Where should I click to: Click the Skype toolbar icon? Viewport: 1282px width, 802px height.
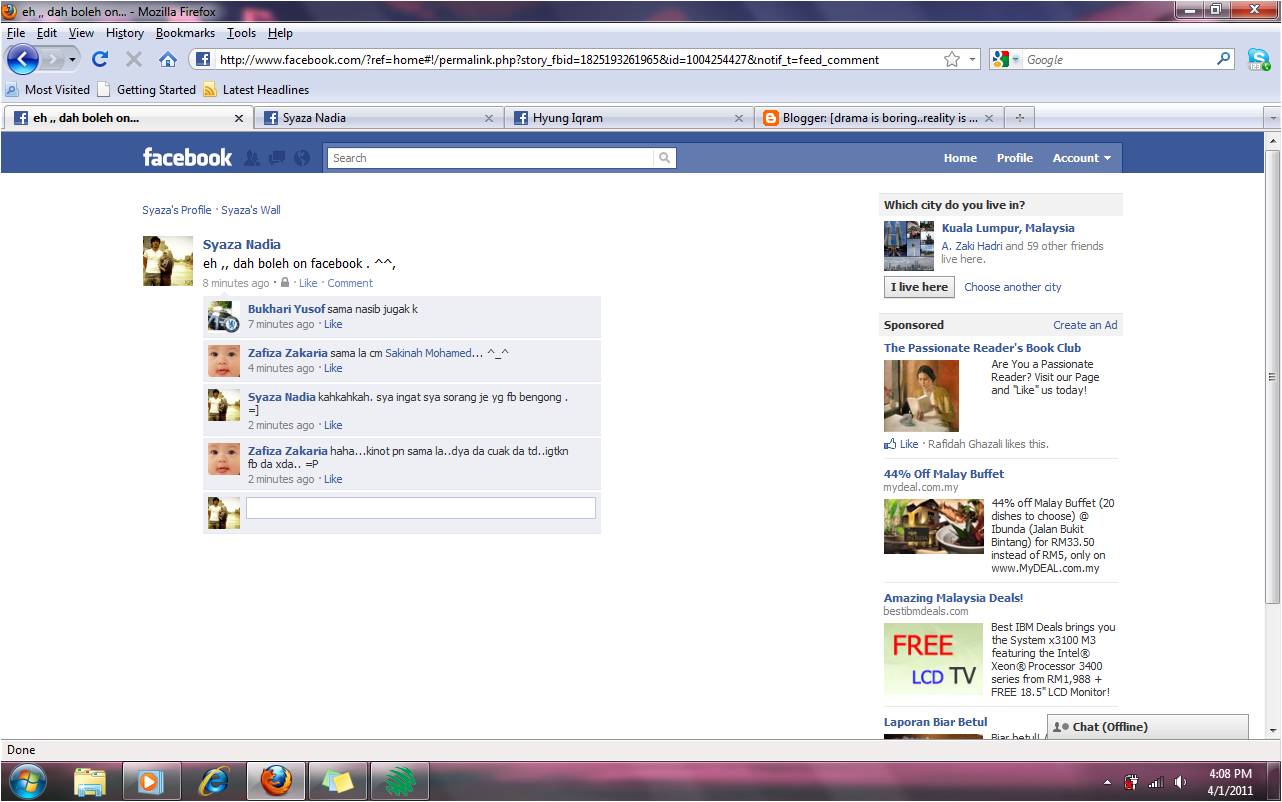coord(1258,59)
